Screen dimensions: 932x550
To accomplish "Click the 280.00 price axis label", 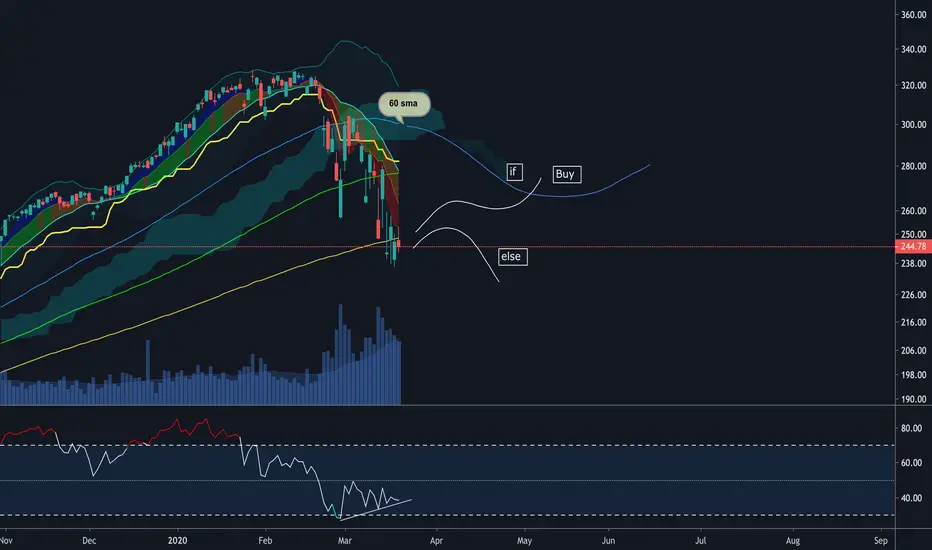I will coord(914,166).
